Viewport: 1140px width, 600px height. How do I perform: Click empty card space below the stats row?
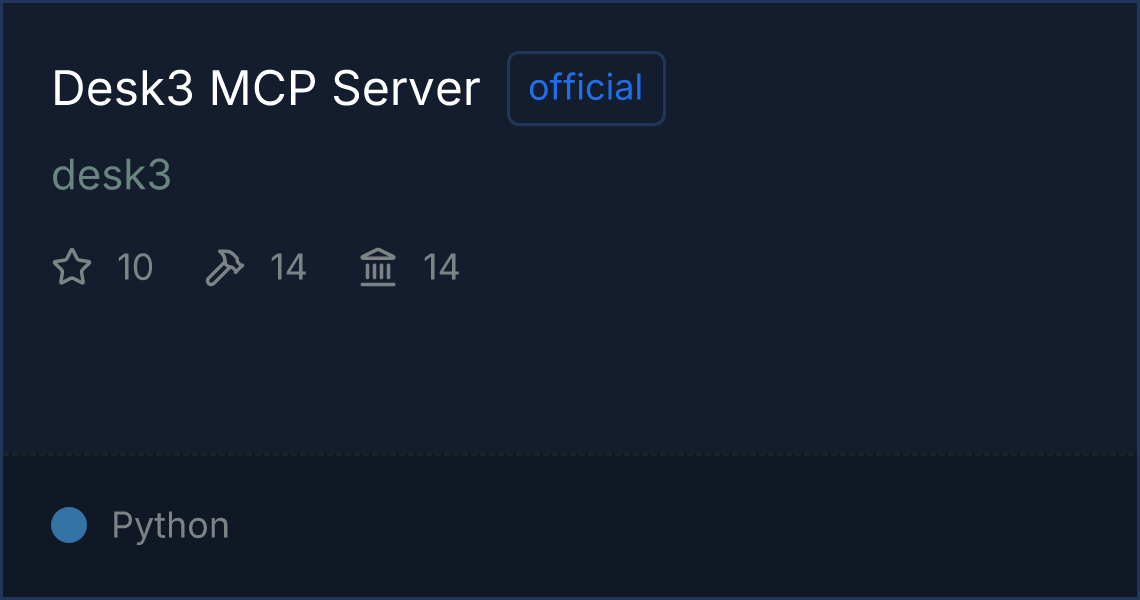(570, 371)
